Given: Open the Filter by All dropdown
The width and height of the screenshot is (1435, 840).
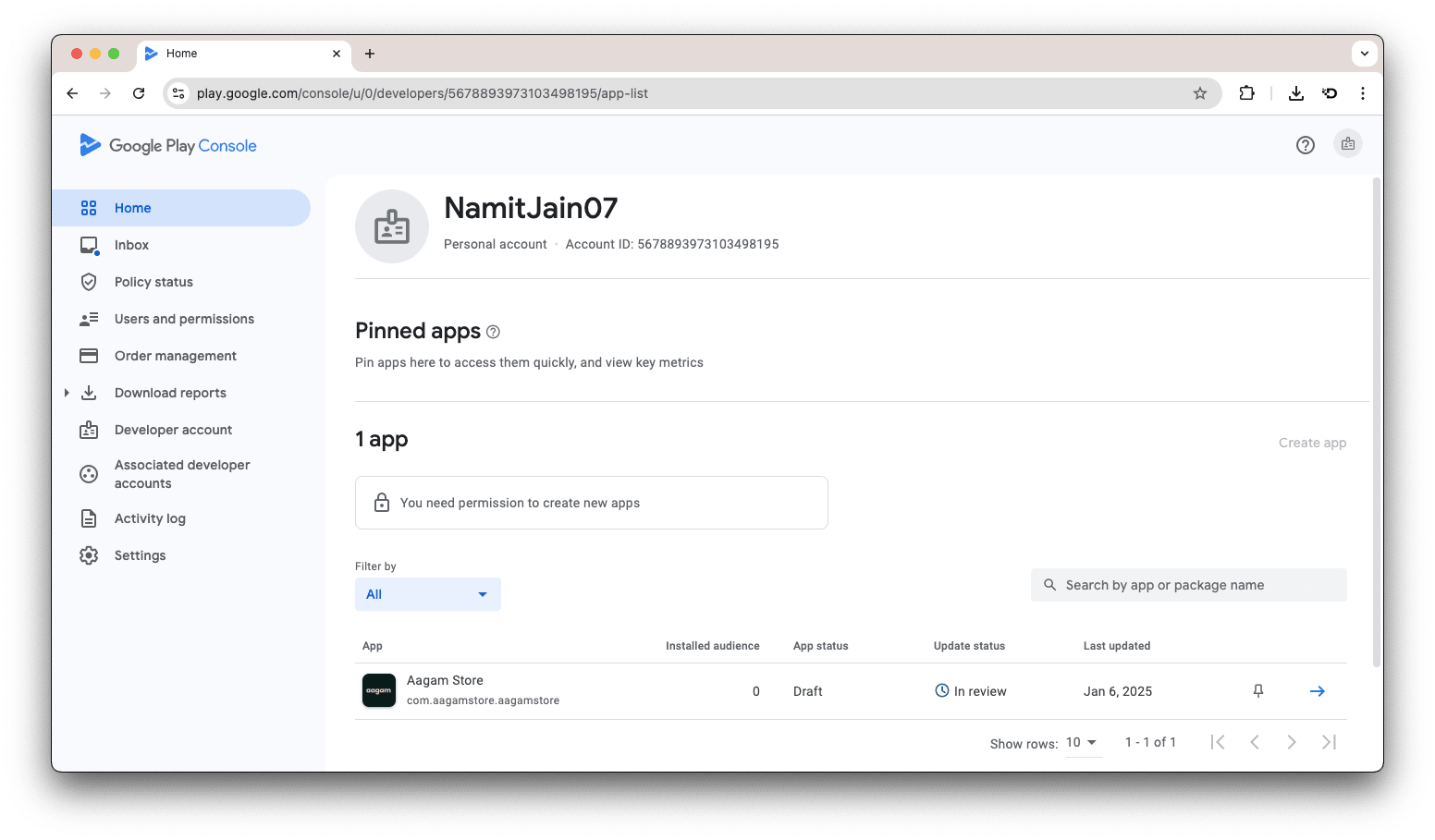Looking at the screenshot, I should click(427, 594).
